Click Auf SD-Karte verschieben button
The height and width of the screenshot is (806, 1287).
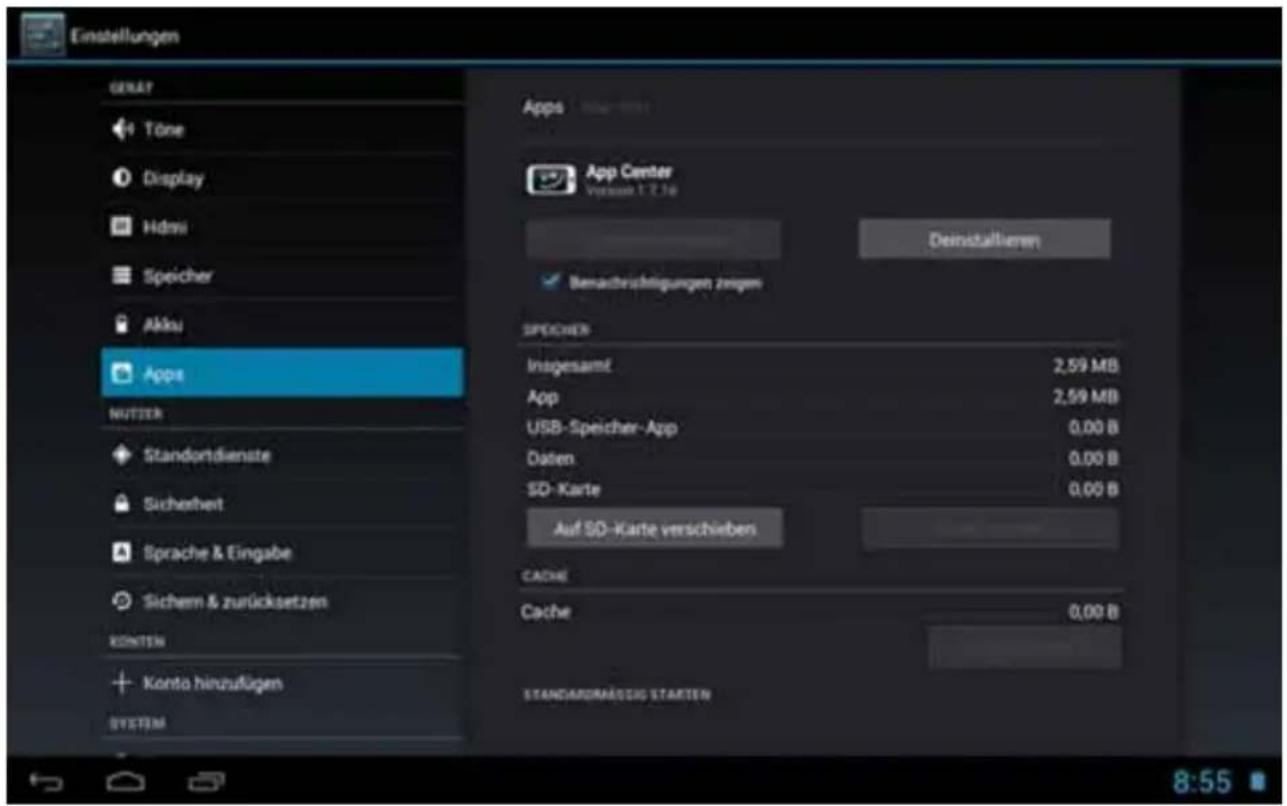click(655, 528)
